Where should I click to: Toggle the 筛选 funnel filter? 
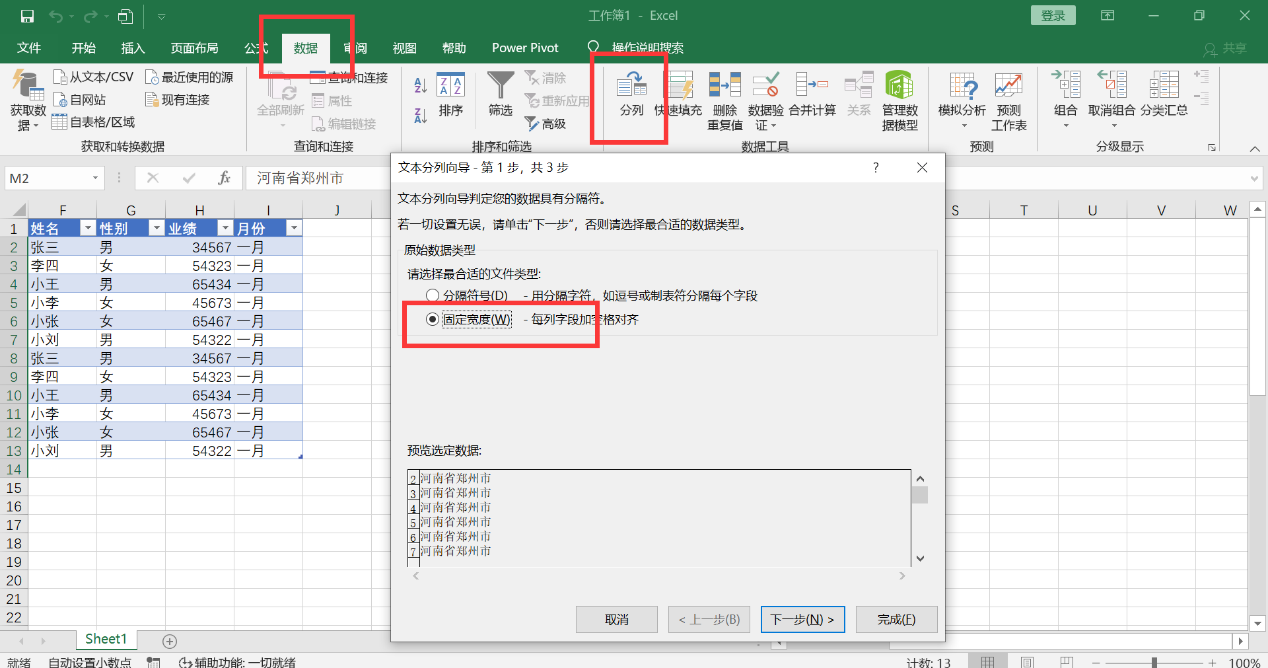click(500, 96)
